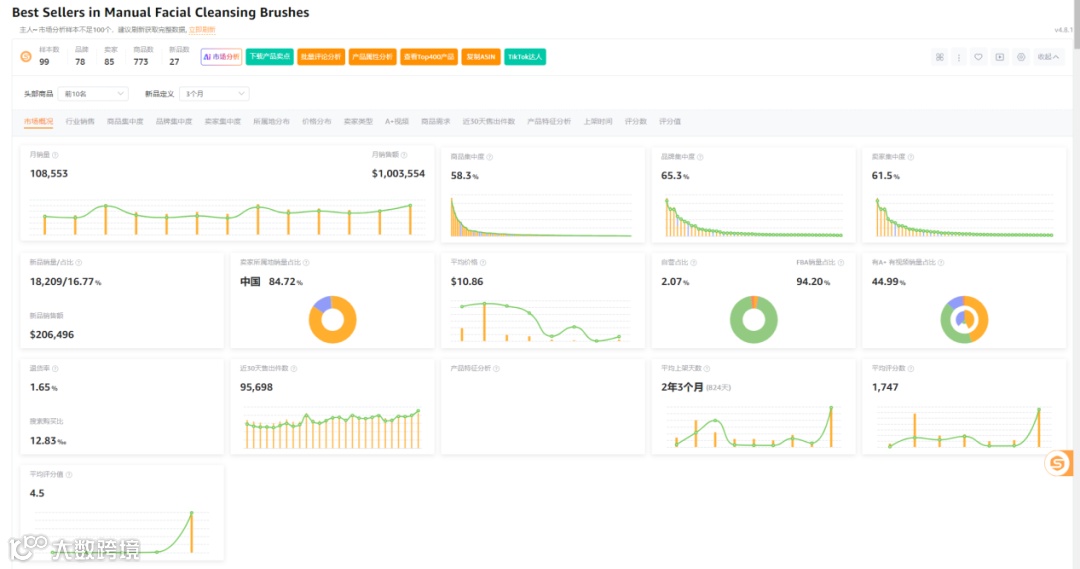Click the 立即刷新 refresh link
Screen dimensions: 1080x569
(202, 30)
